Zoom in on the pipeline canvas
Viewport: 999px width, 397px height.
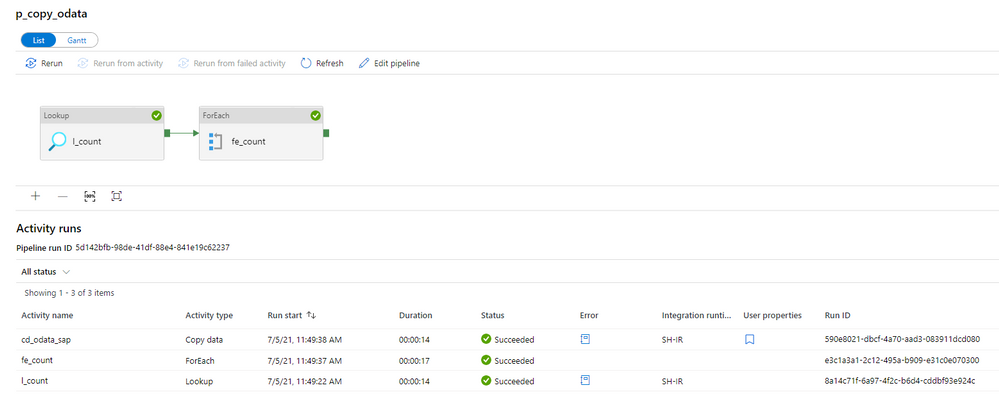[35, 196]
